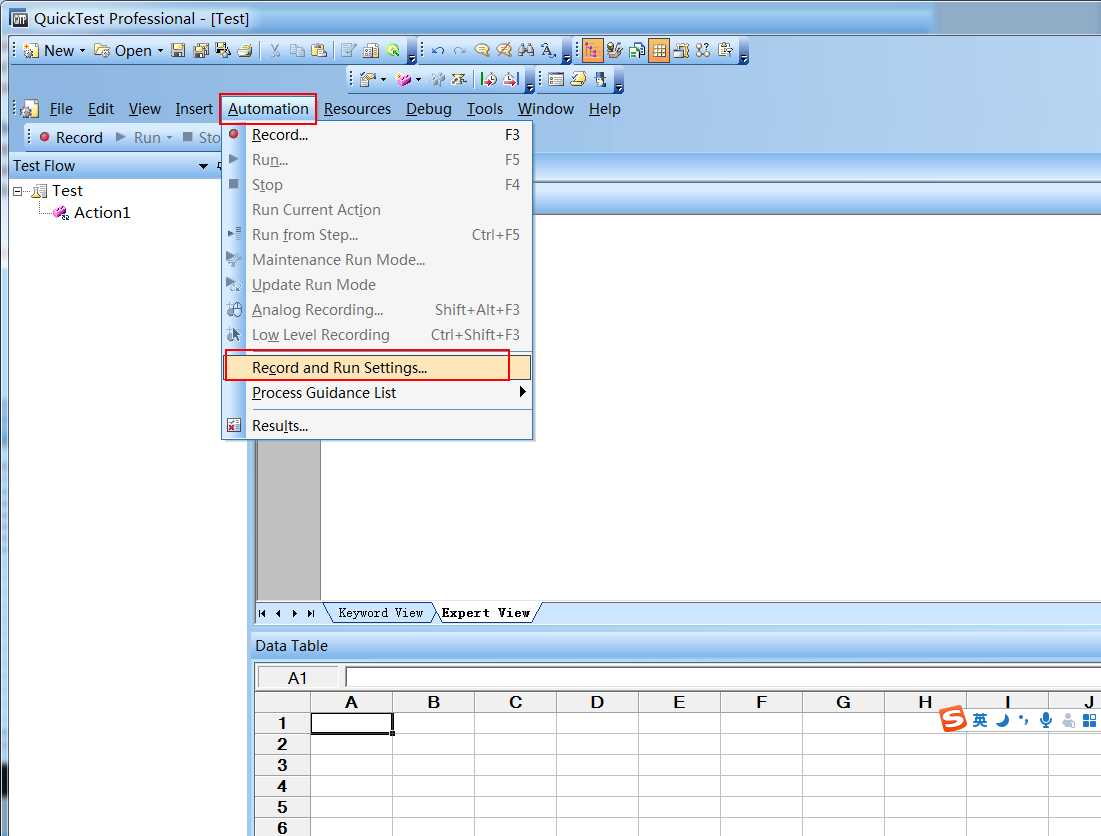
Task: Select the Test root tree item
Action: pyautogui.click(x=67, y=191)
